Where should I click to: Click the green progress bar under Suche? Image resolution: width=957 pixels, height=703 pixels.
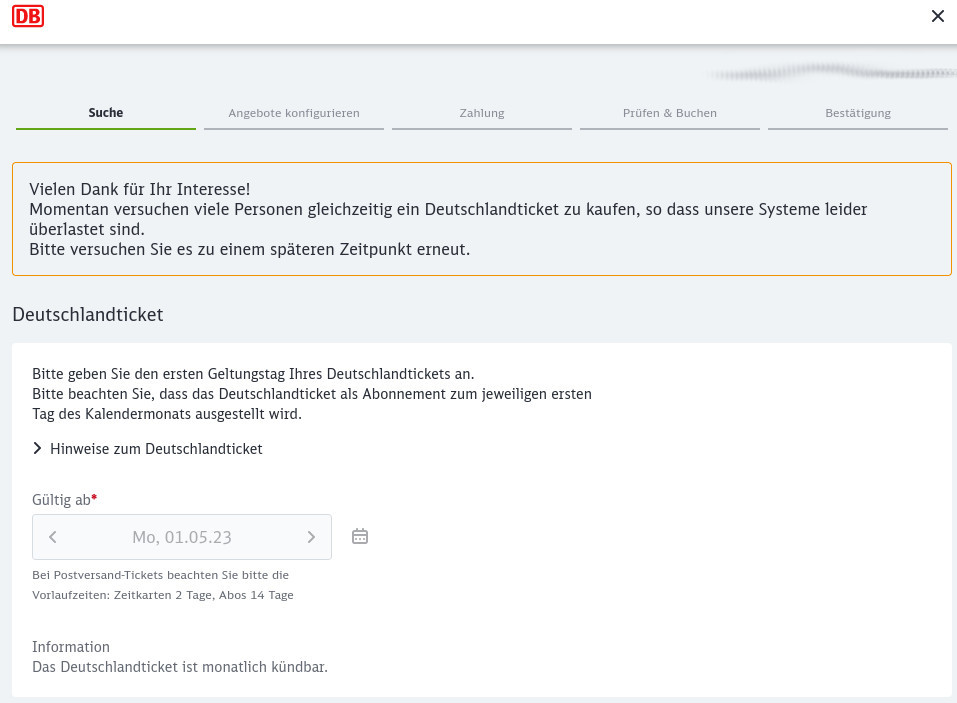click(105, 130)
